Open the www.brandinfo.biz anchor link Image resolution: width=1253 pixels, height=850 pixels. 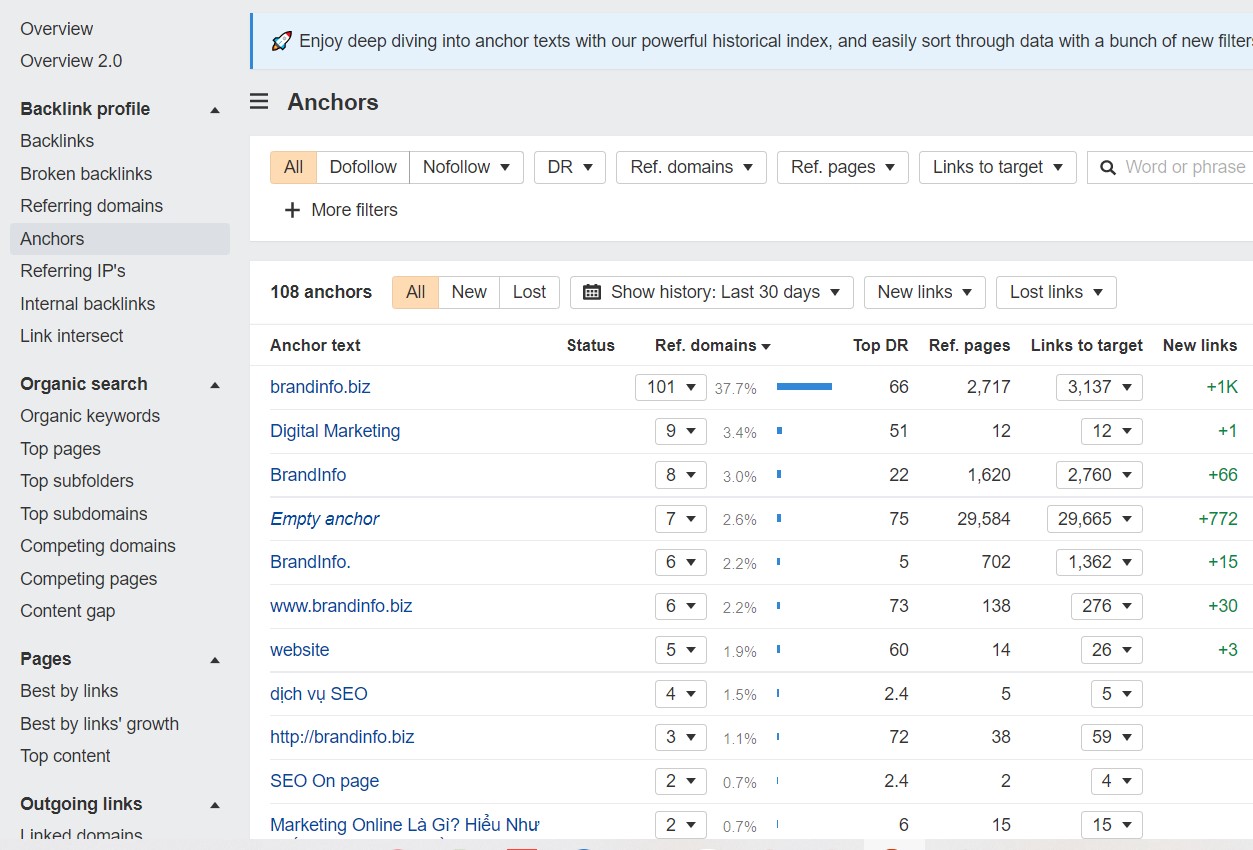(x=341, y=606)
